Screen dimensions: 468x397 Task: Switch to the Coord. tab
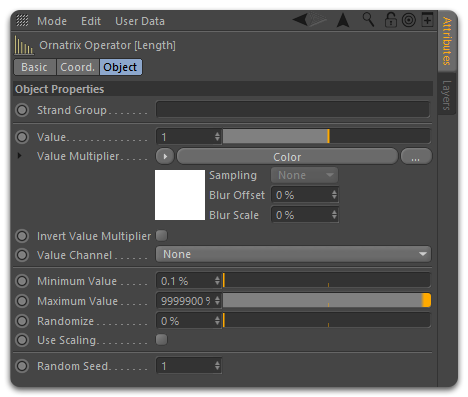pos(78,67)
